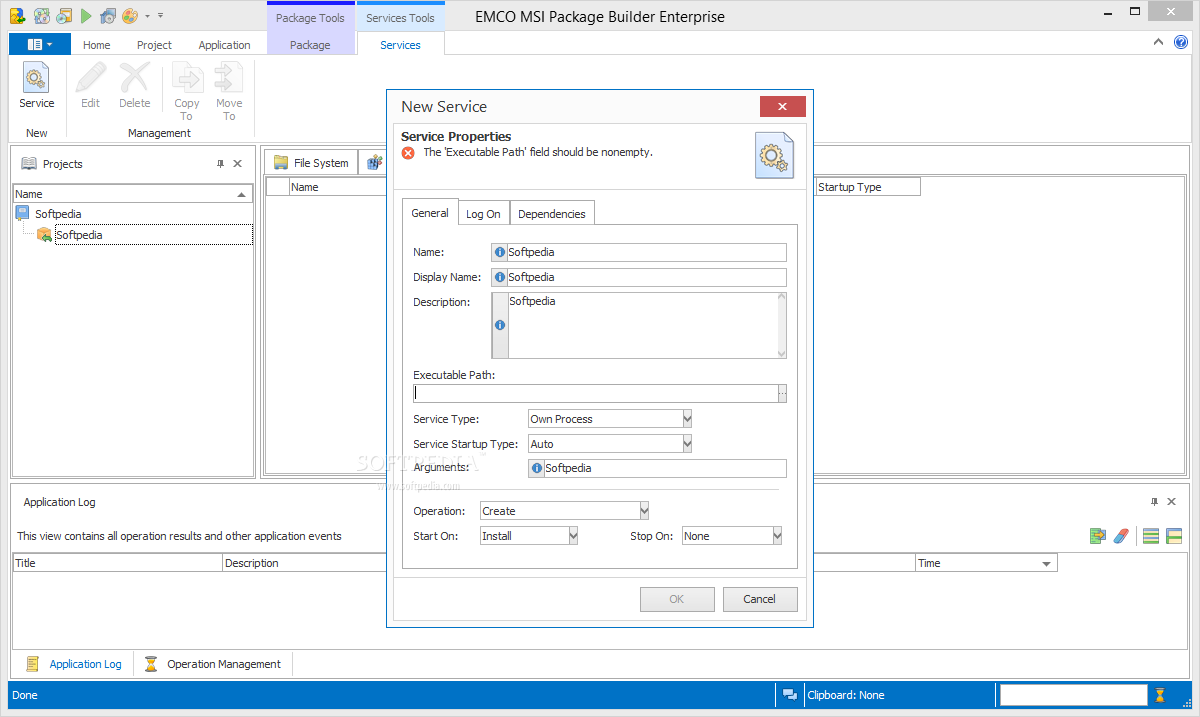The width and height of the screenshot is (1200, 717).
Task: Click in the Executable Path input field
Action: pyautogui.click(x=595, y=394)
